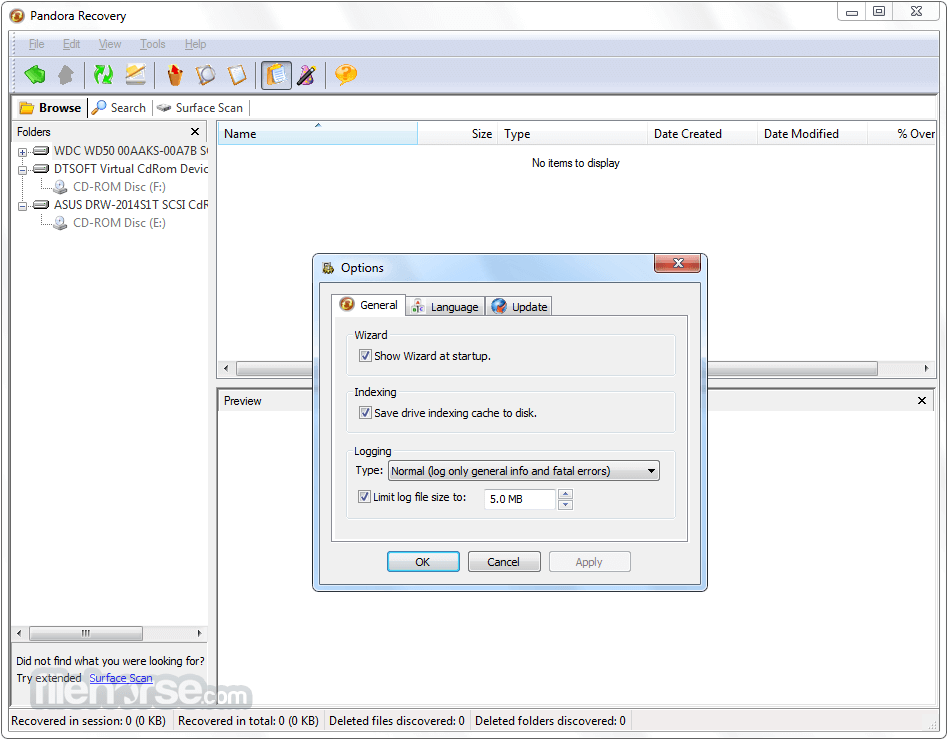
Task: Click the ASUS DRW-2014S1T drive icon
Action: click(x=41, y=205)
